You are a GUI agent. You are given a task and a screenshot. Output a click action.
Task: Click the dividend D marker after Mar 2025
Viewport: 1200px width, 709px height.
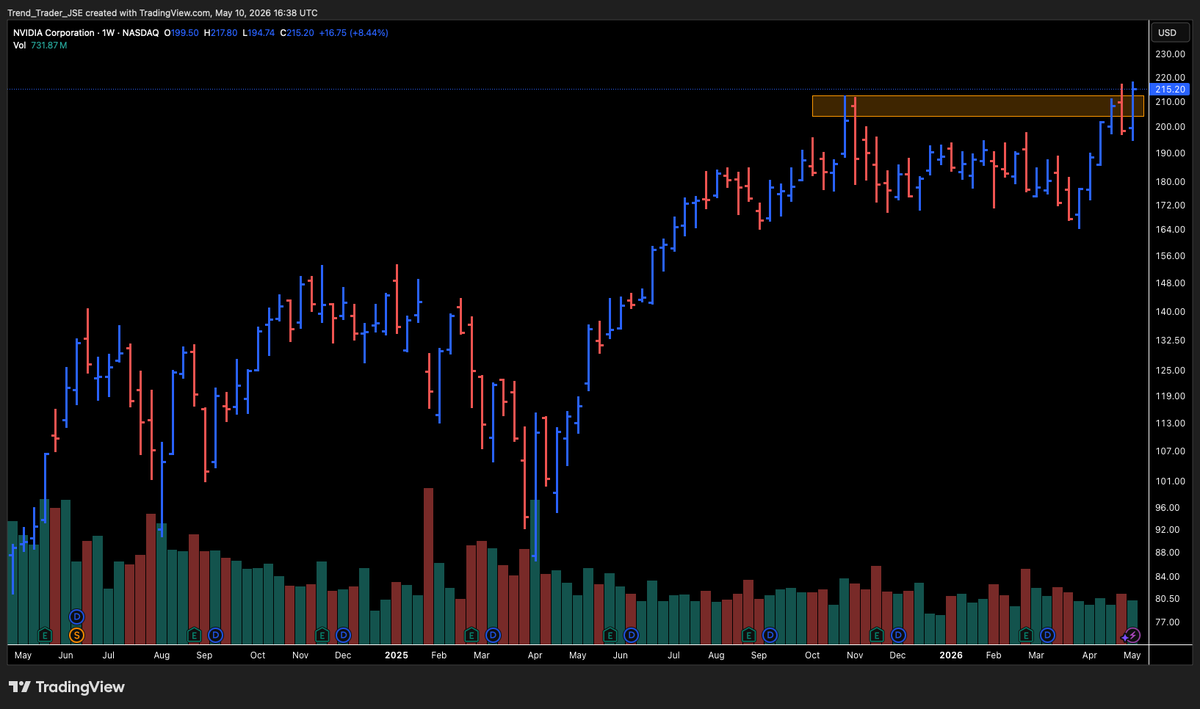click(x=494, y=634)
